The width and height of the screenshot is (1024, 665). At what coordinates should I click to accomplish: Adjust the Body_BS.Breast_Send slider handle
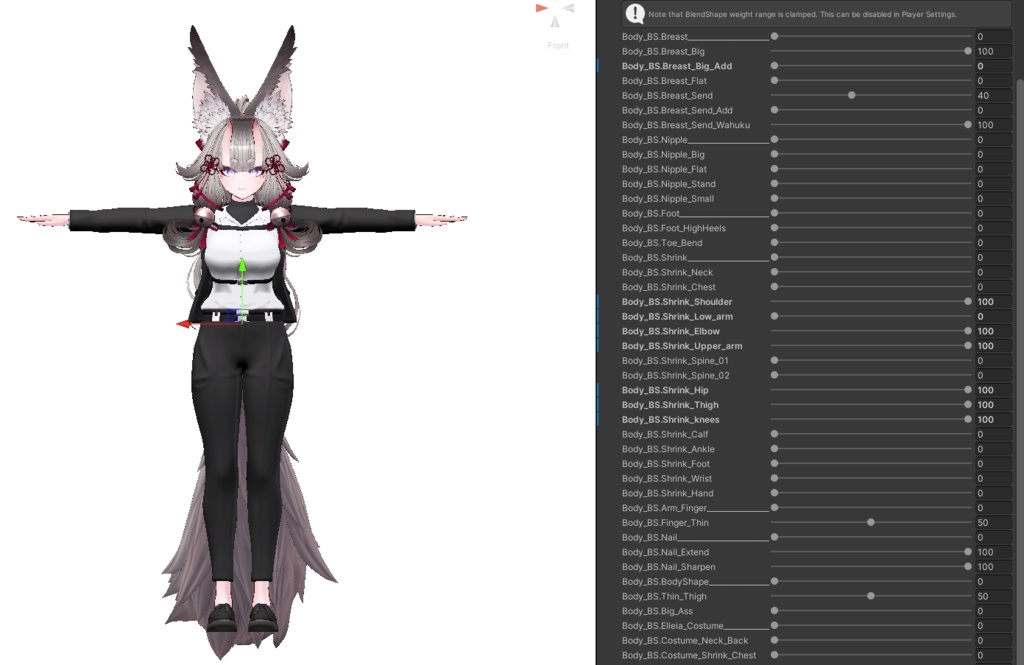[x=852, y=95]
